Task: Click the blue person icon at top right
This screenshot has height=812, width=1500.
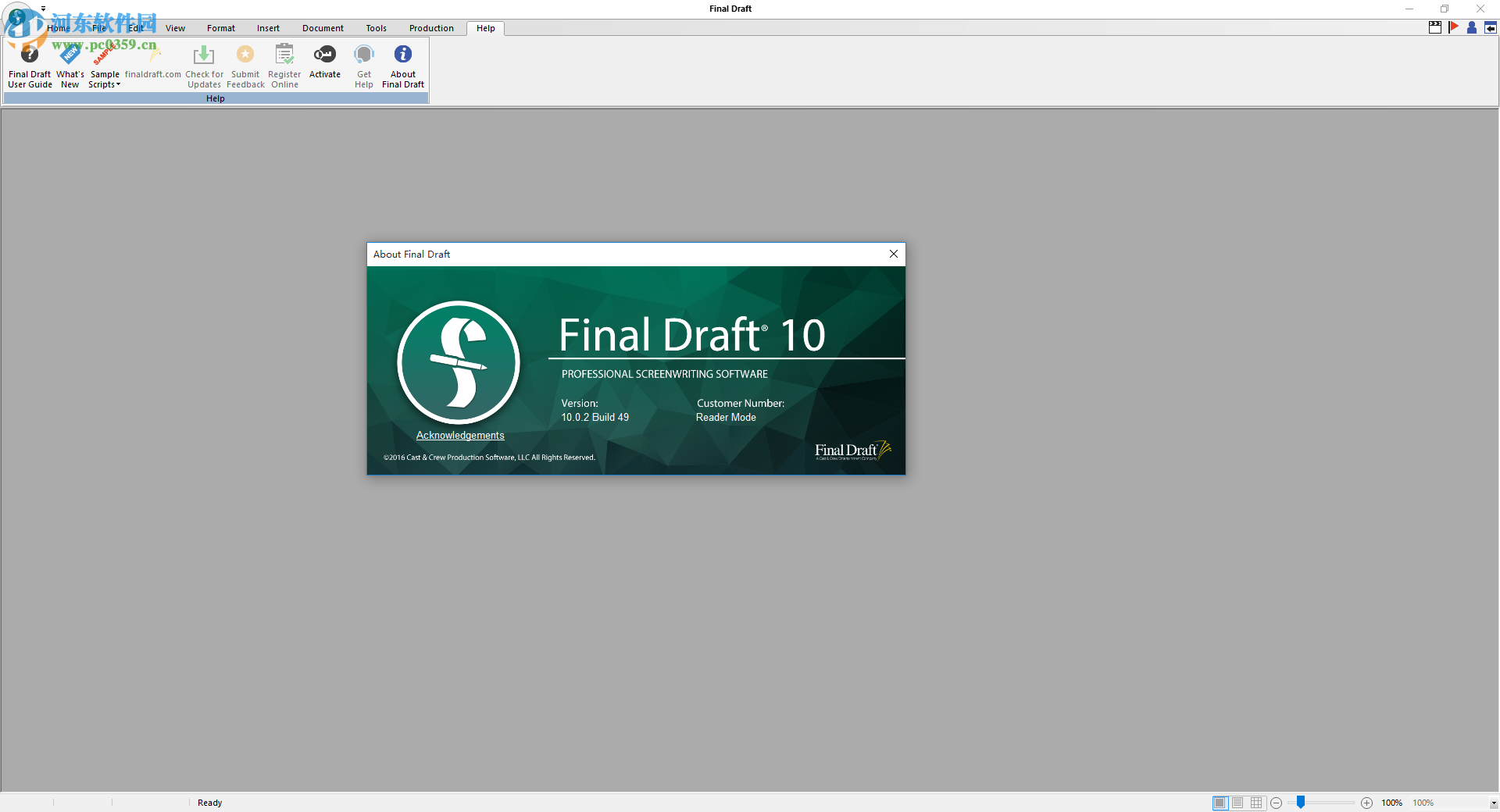Action: [1472, 27]
